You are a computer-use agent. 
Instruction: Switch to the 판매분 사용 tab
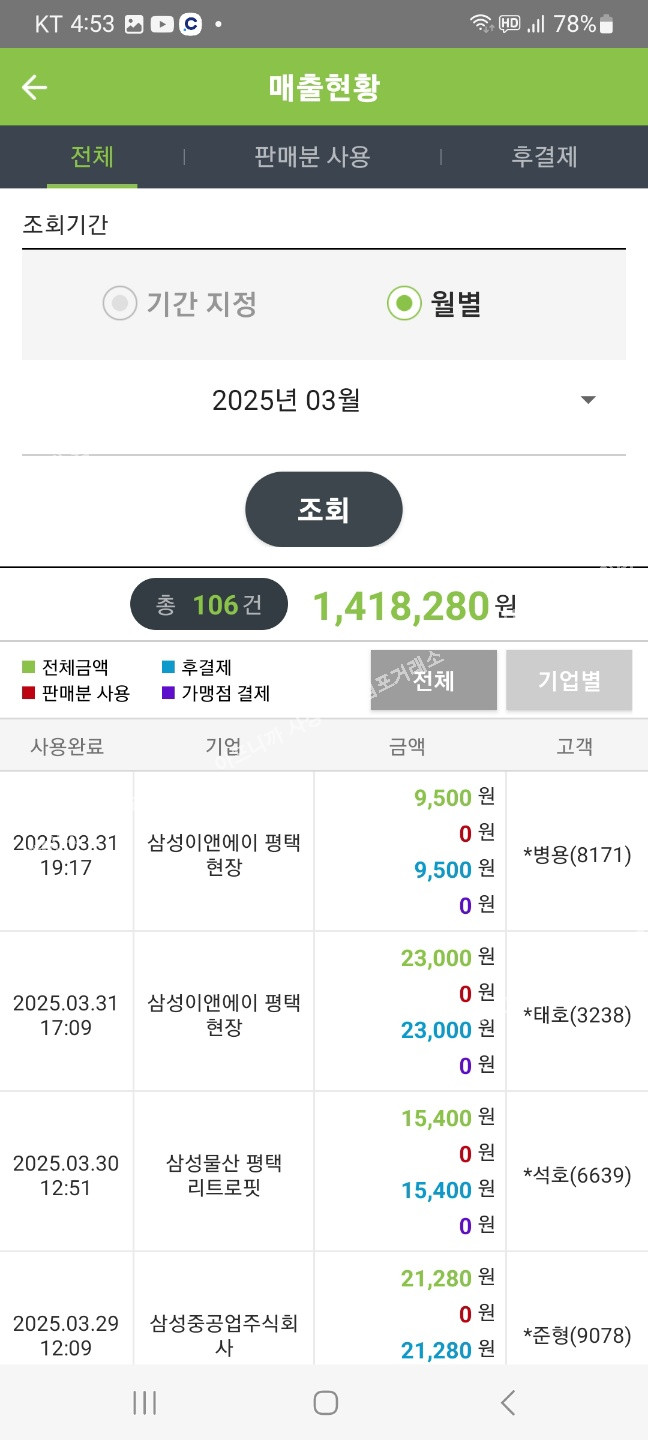312,157
